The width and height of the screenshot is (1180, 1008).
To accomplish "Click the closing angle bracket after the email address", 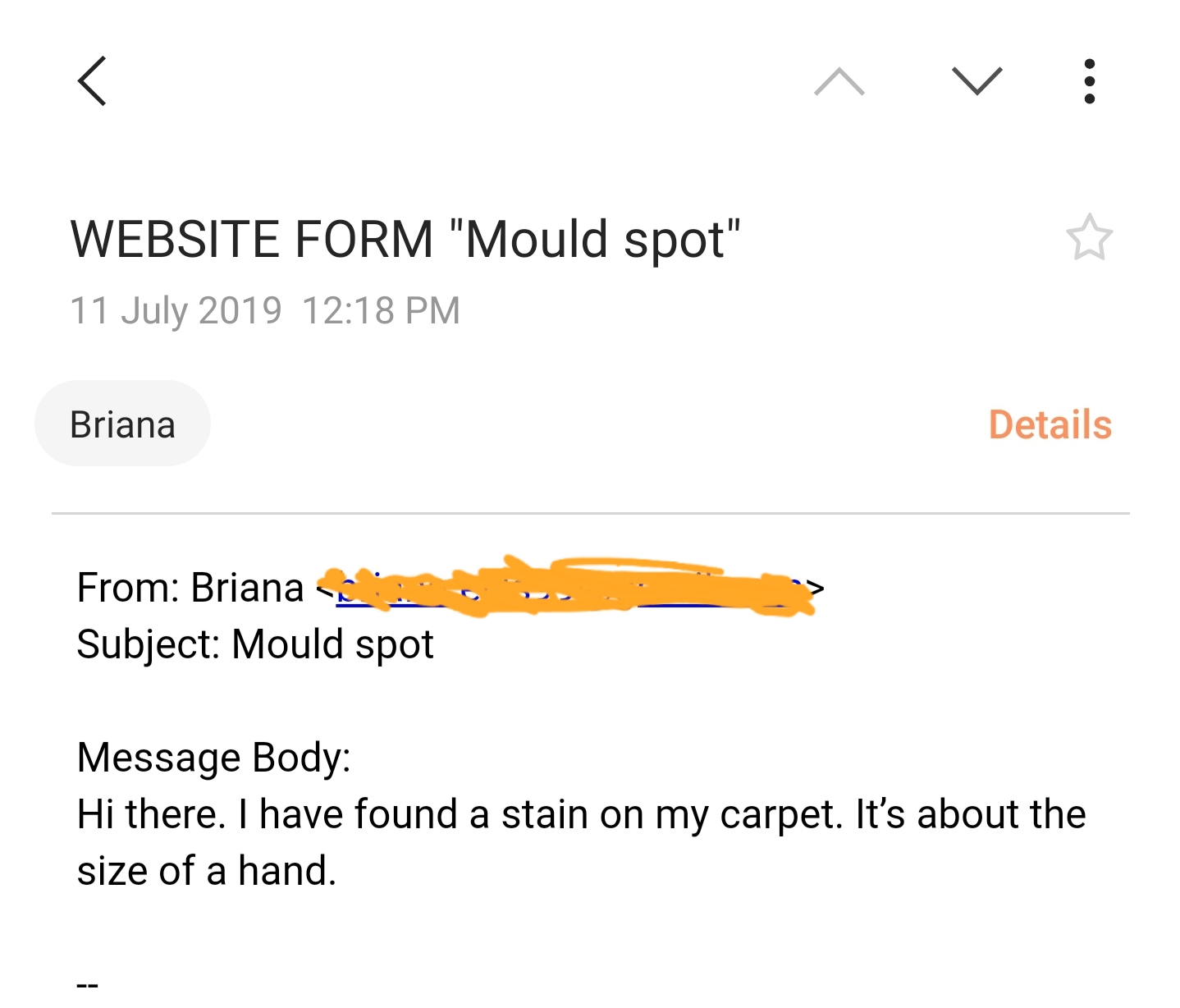I will (816, 588).
